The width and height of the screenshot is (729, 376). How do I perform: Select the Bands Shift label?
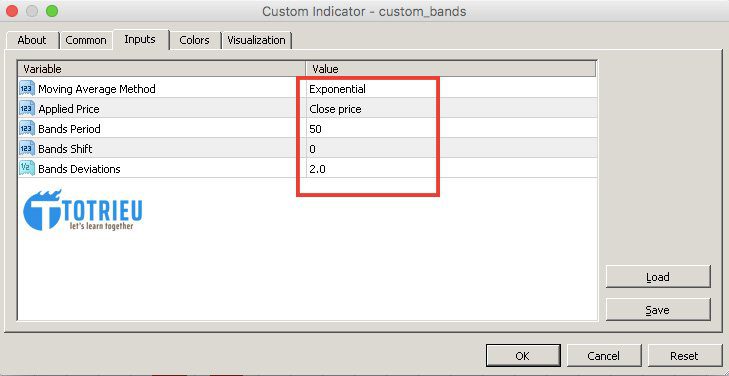pos(65,149)
